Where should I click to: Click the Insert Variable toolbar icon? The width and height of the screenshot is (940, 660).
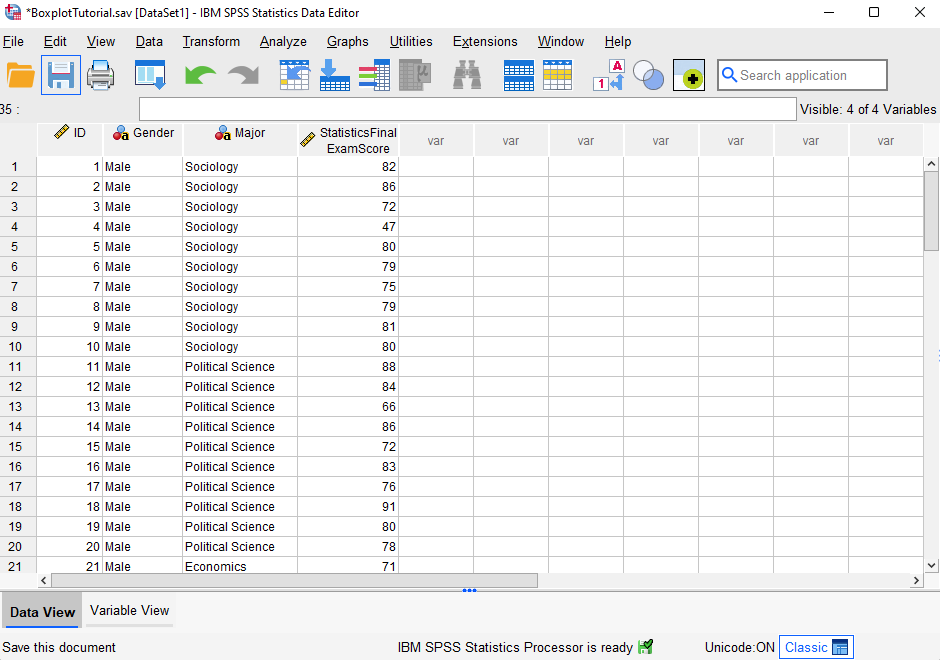click(557, 75)
